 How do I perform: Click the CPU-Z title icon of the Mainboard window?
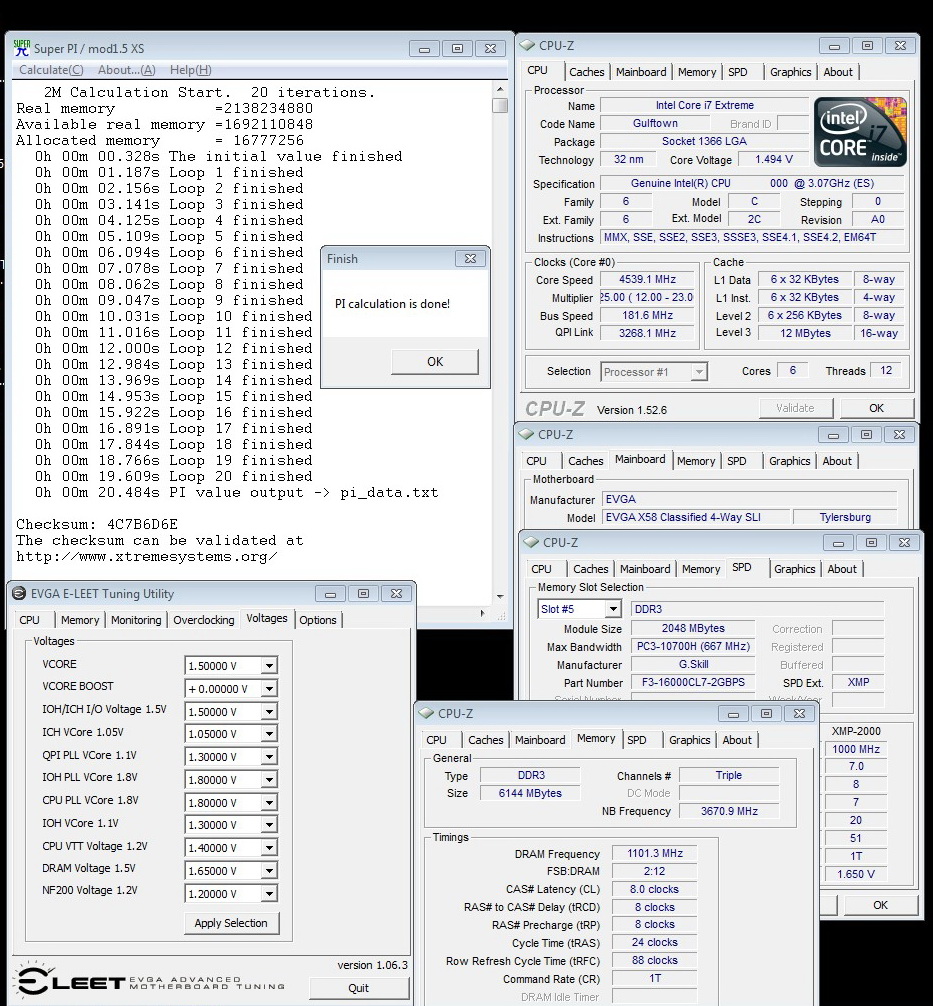[526, 434]
